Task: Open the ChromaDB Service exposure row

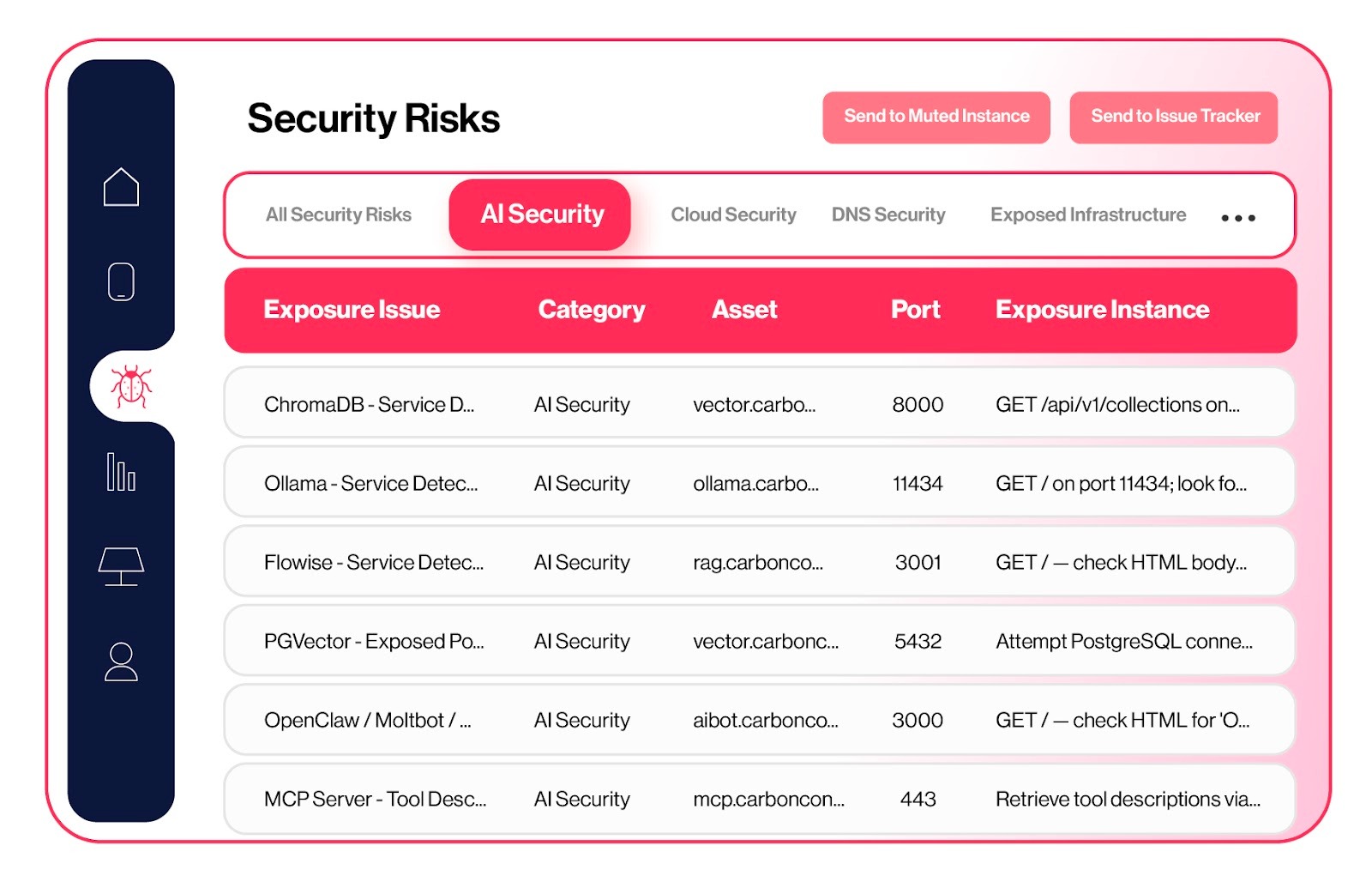Action: click(x=369, y=404)
